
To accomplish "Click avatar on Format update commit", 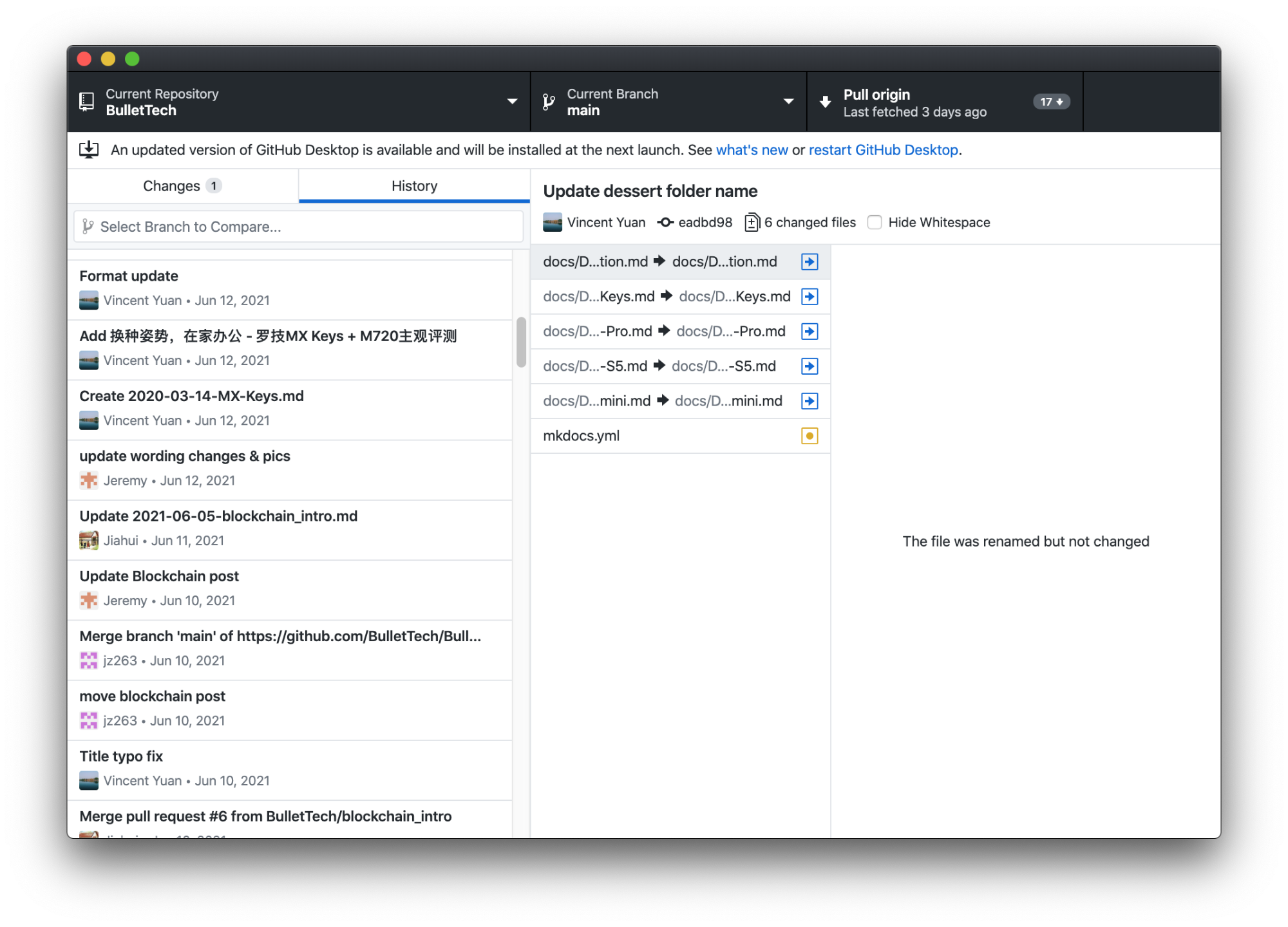I will click(x=89, y=300).
